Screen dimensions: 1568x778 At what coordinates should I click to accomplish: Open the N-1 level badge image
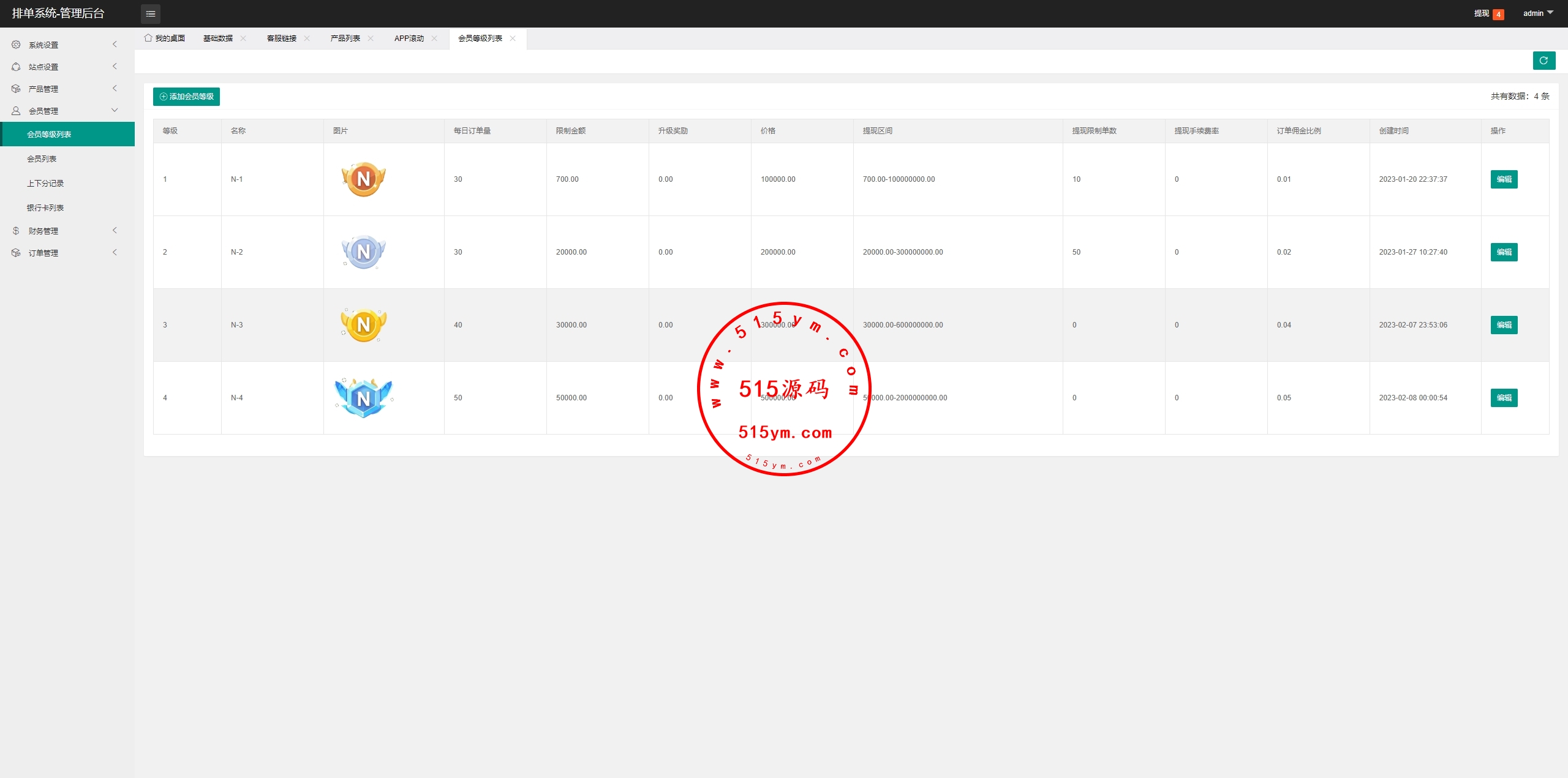coord(363,179)
